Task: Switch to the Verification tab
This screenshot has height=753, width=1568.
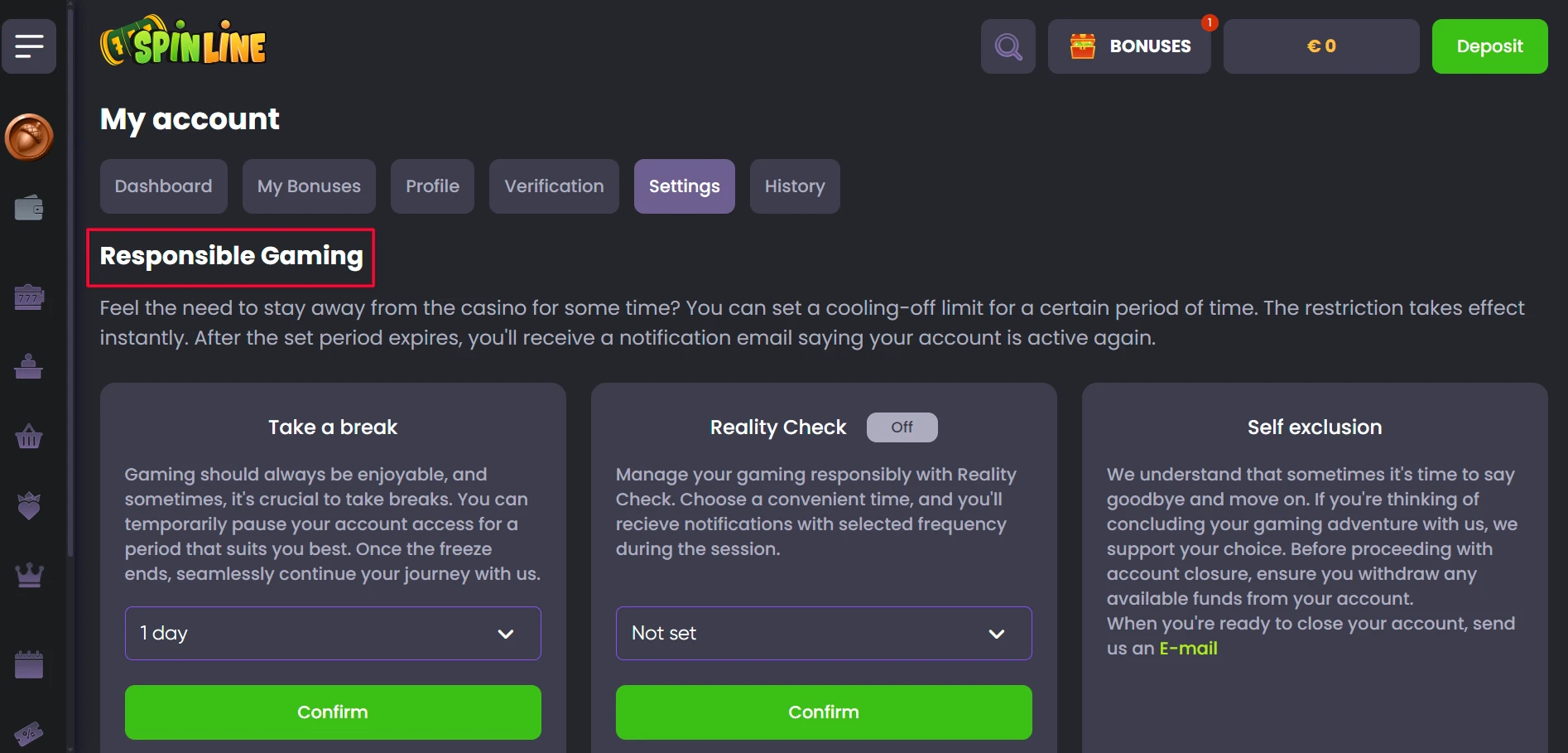Action: [x=554, y=186]
